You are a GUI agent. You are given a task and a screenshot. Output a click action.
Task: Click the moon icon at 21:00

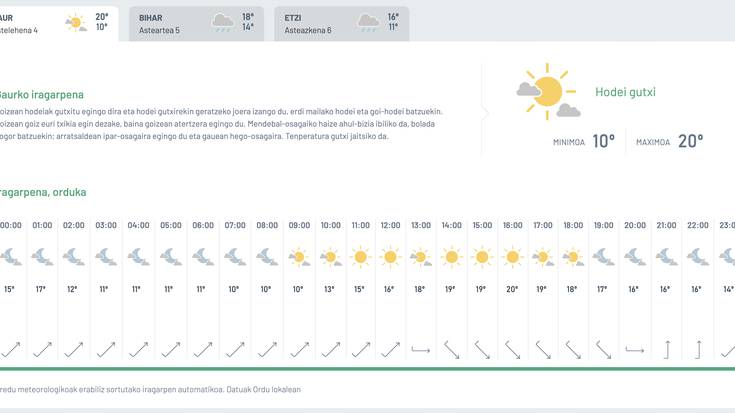[x=666, y=257]
